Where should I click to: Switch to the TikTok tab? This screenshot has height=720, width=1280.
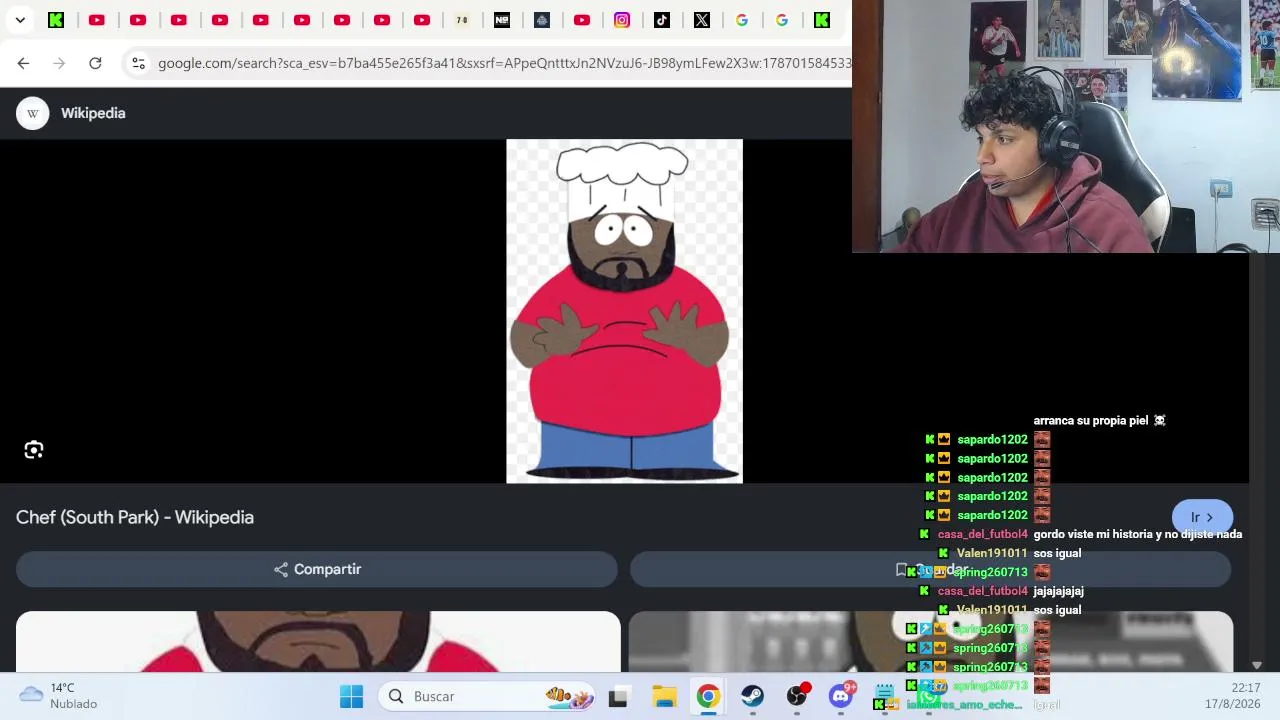point(662,20)
